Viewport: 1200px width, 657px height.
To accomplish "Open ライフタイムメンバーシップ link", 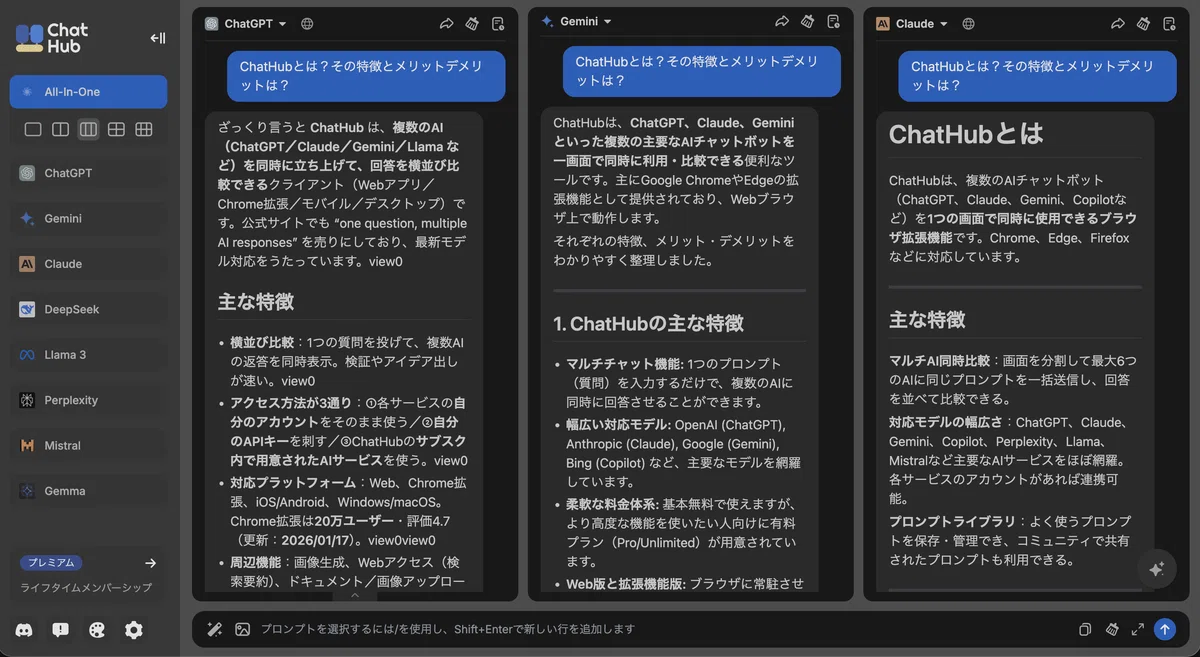I will click(86, 588).
